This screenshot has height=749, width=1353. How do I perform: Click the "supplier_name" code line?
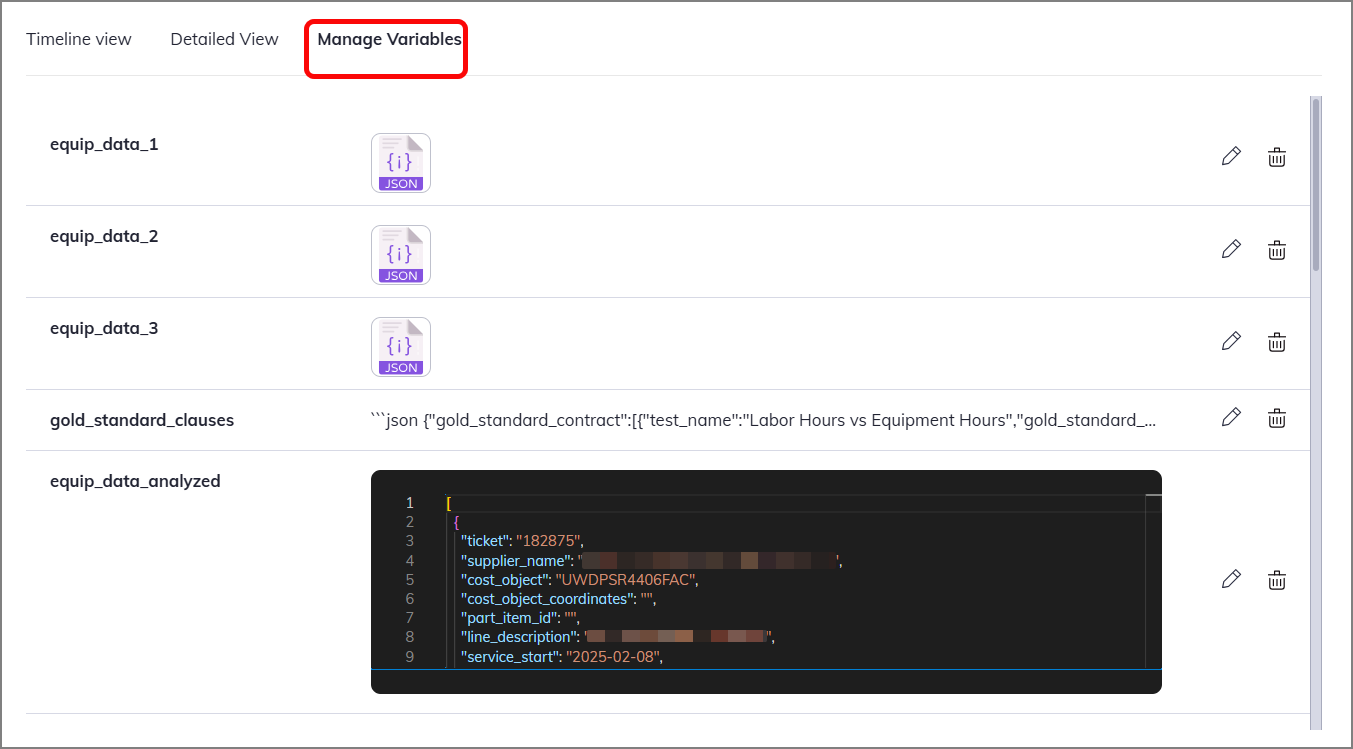click(651, 560)
